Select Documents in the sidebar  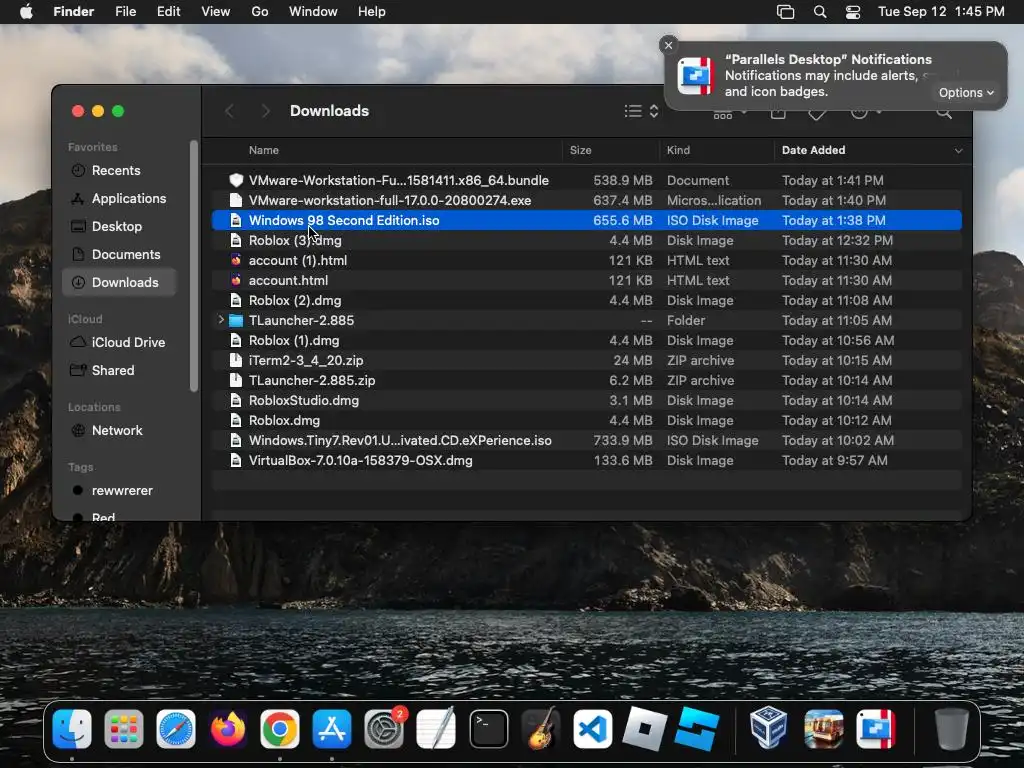(x=119, y=255)
